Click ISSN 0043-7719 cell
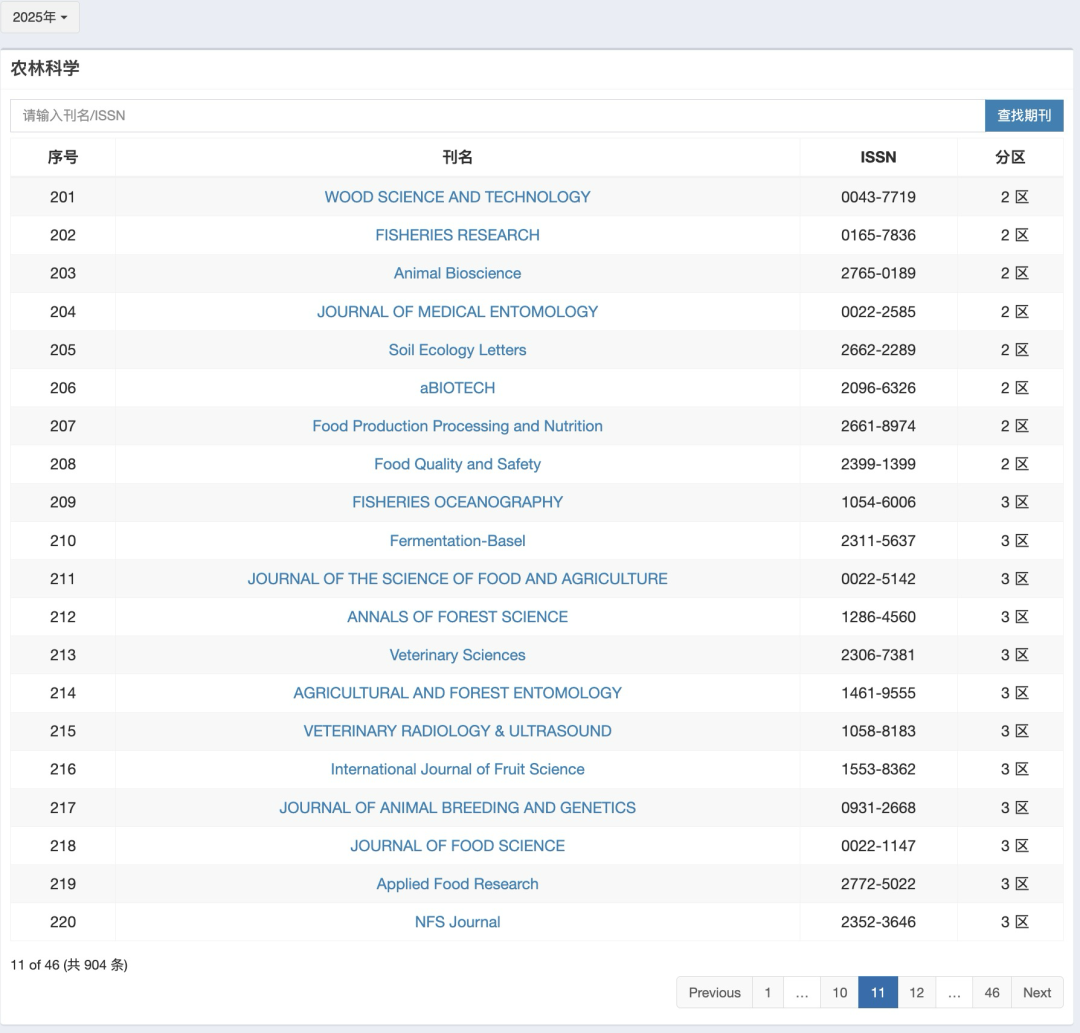Viewport: 1080px width, 1033px height. pyautogui.click(x=878, y=197)
